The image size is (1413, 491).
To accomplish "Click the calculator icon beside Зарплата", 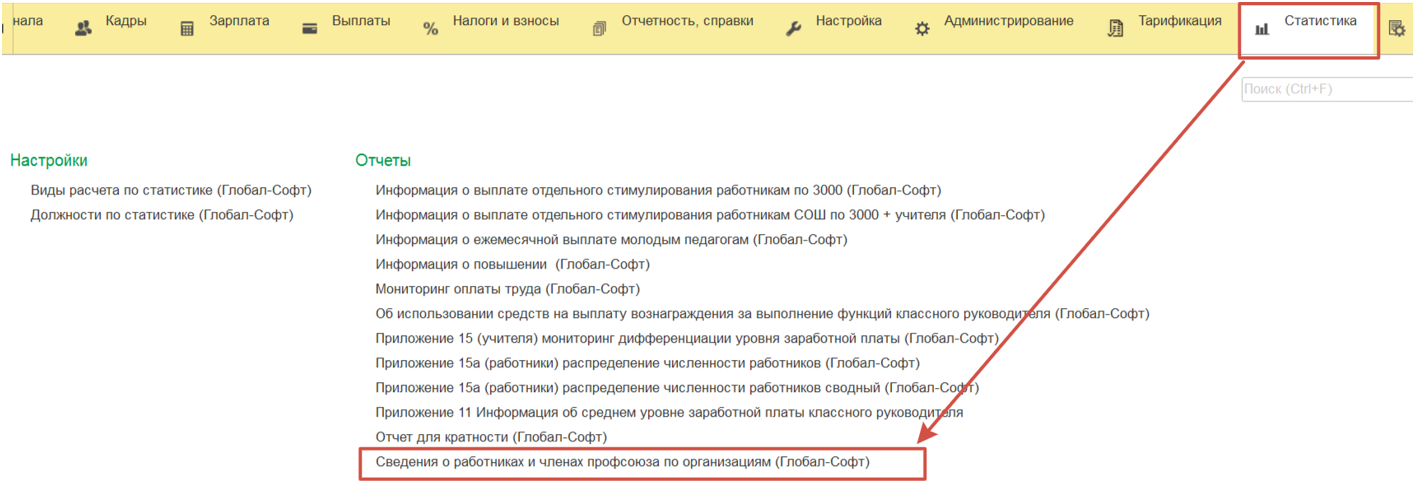I will click(x=187, y=29).
